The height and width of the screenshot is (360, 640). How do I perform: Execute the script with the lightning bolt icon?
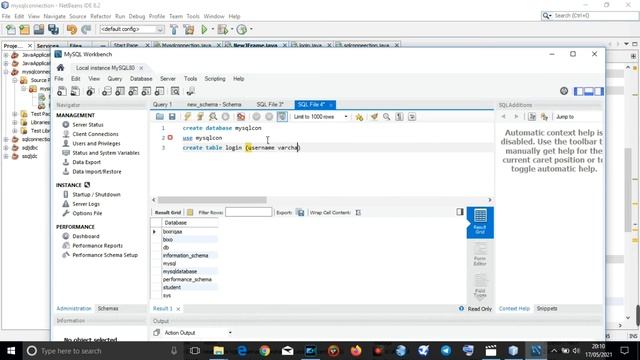point(187,117)
